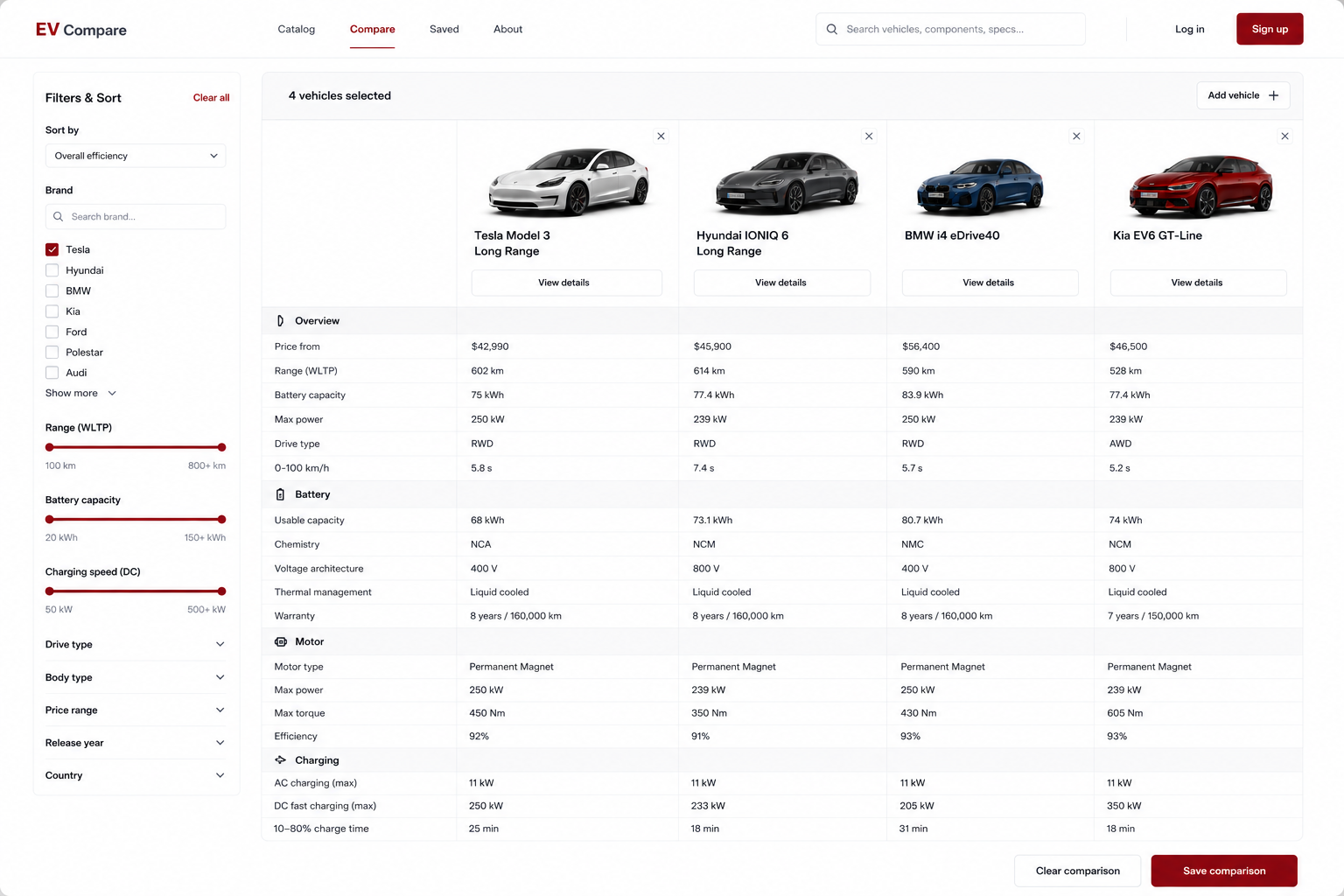Expand the Price range filter
The height and width of the screenshot is (896, 1344).
[x=136, y=710]
